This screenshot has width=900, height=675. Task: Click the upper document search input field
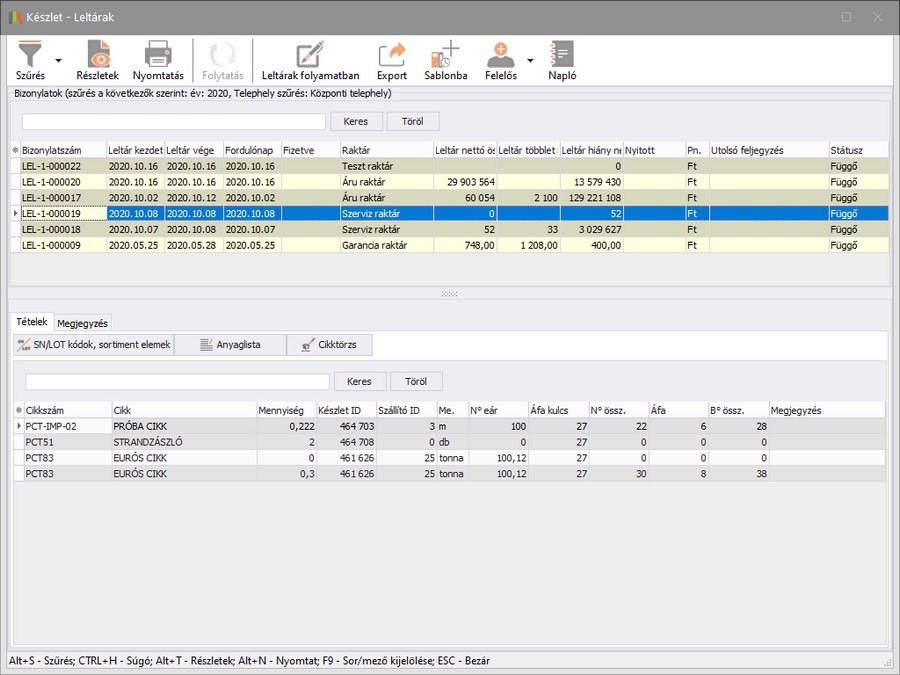pos(174,121)
